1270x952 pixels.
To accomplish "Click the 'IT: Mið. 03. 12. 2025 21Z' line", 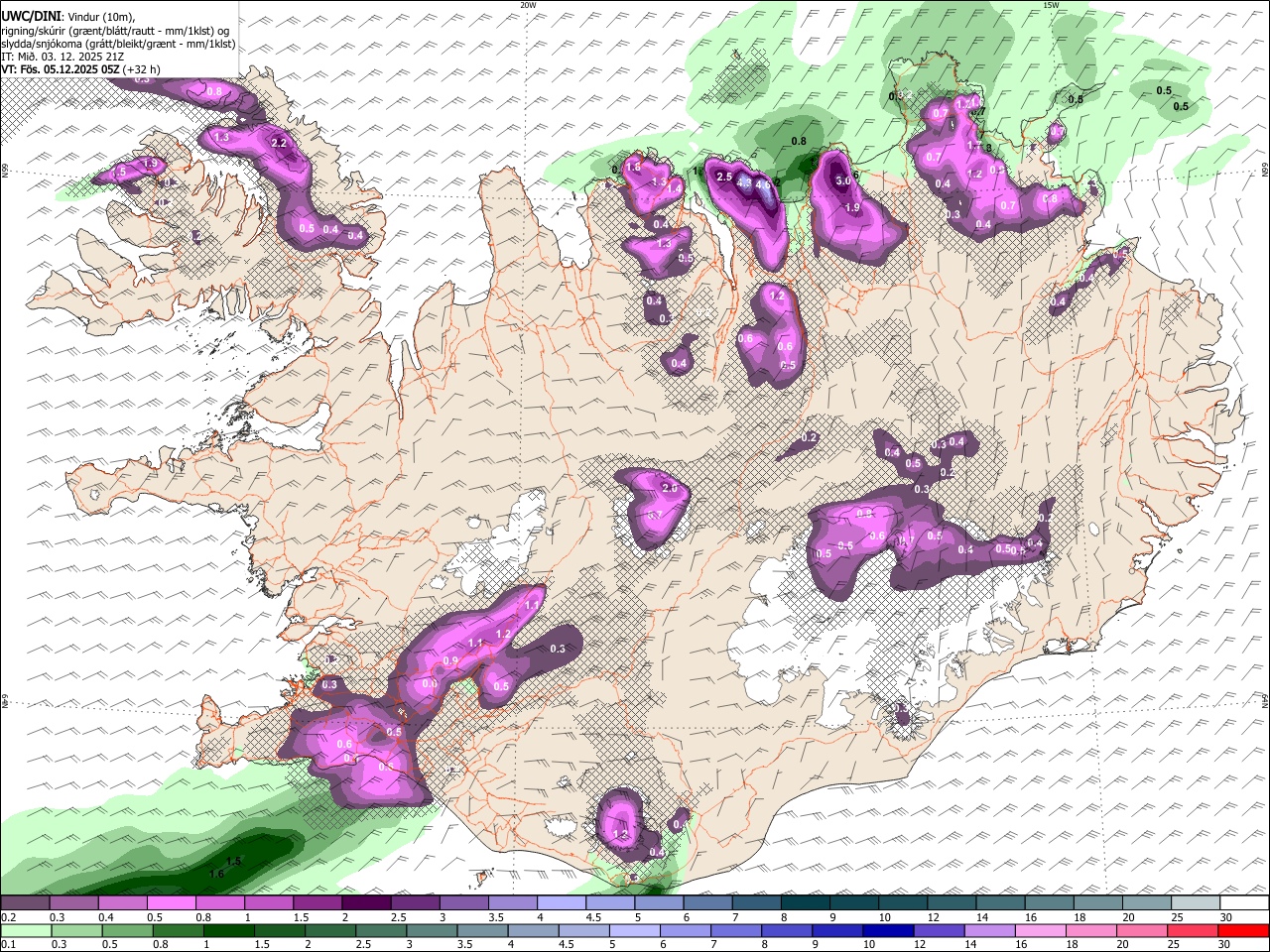I will pyautogui.click(x=62, y=57).
